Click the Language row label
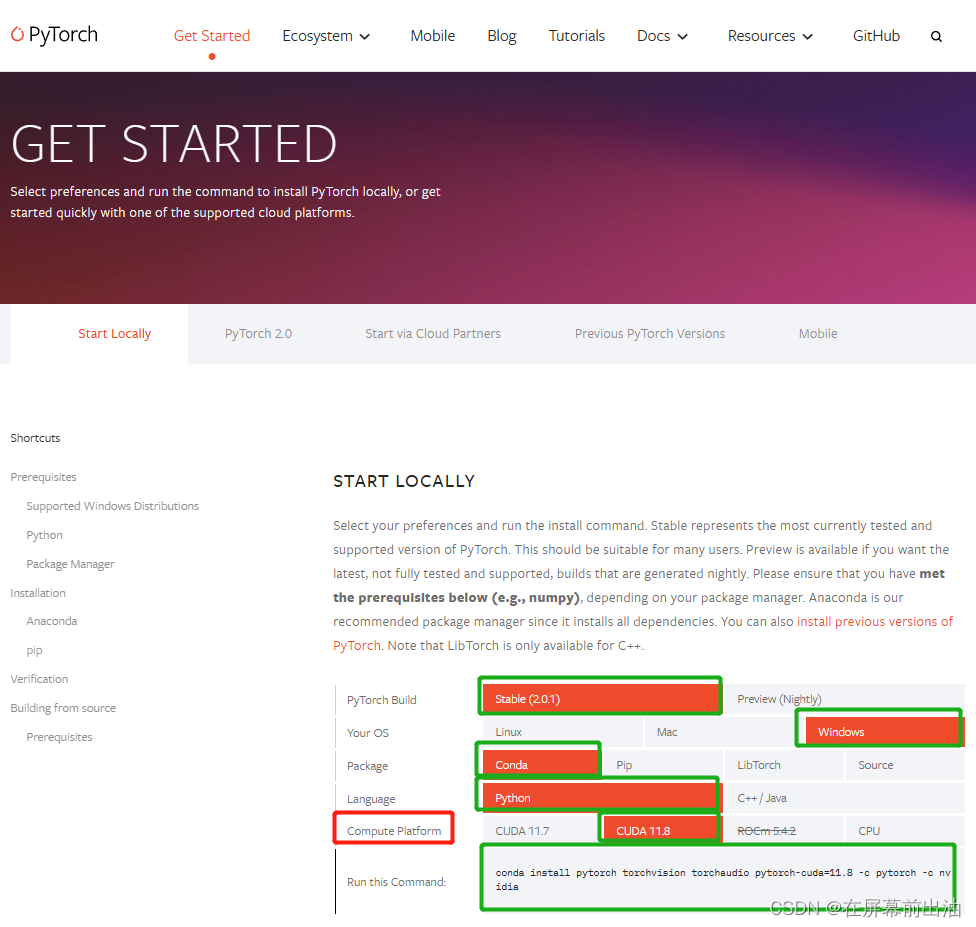Image resolution: width=976 pixels, height=927 pixels. click(371, 799)
